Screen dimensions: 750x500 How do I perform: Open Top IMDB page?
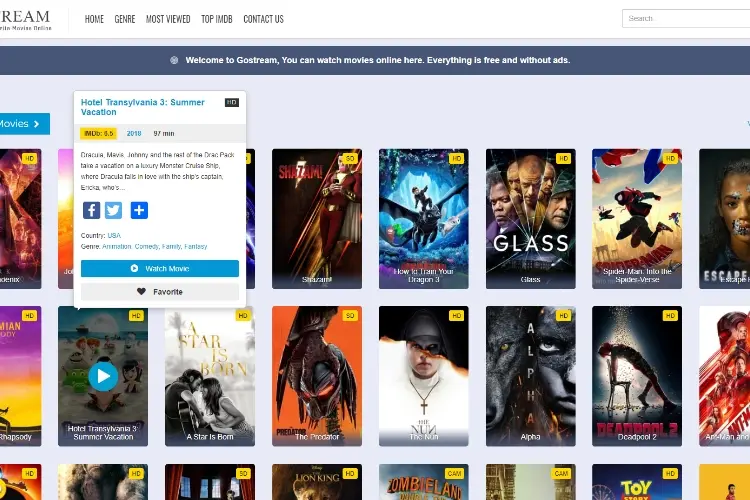[217, 19]
